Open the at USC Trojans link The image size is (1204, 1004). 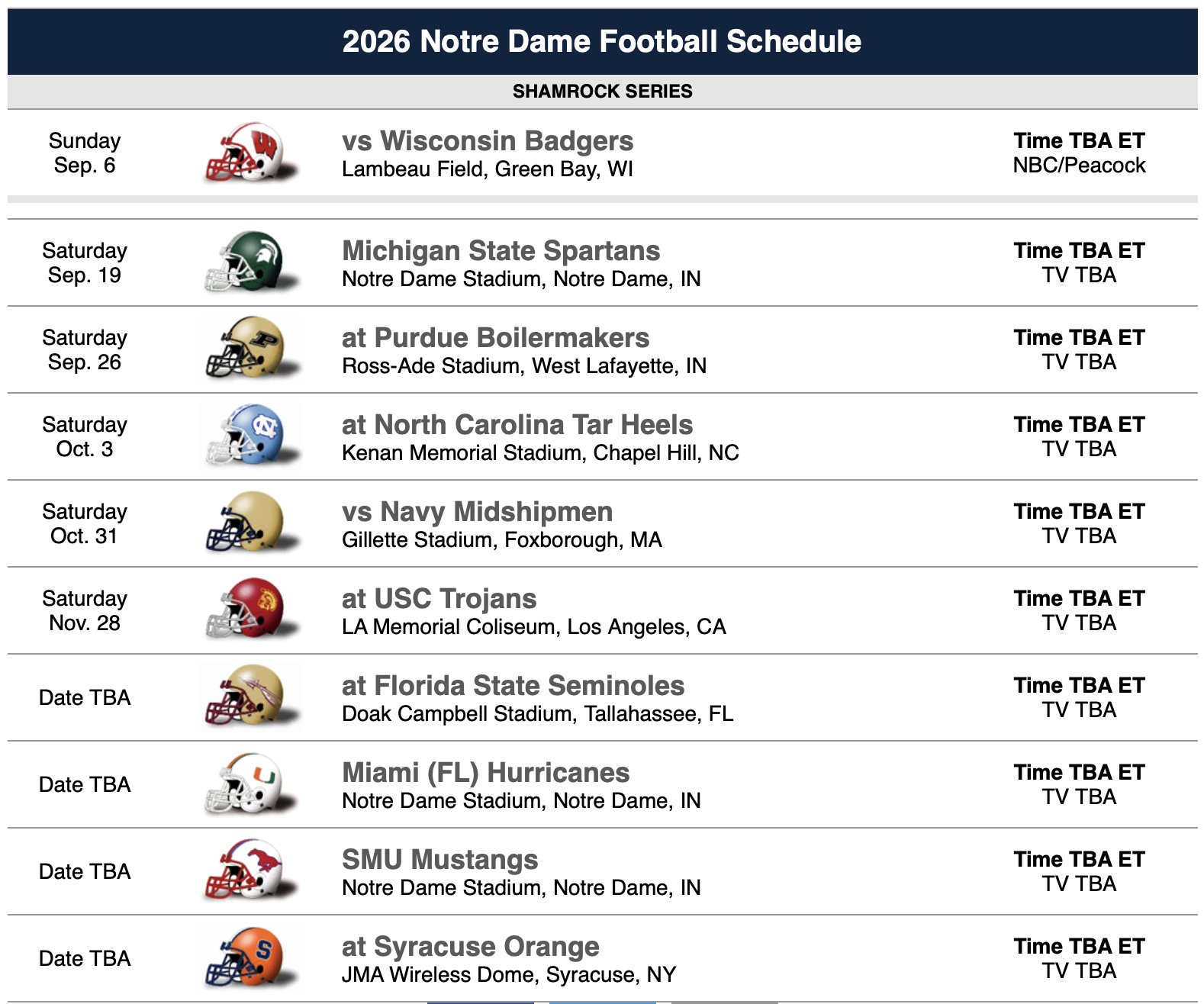pos(439,599)
